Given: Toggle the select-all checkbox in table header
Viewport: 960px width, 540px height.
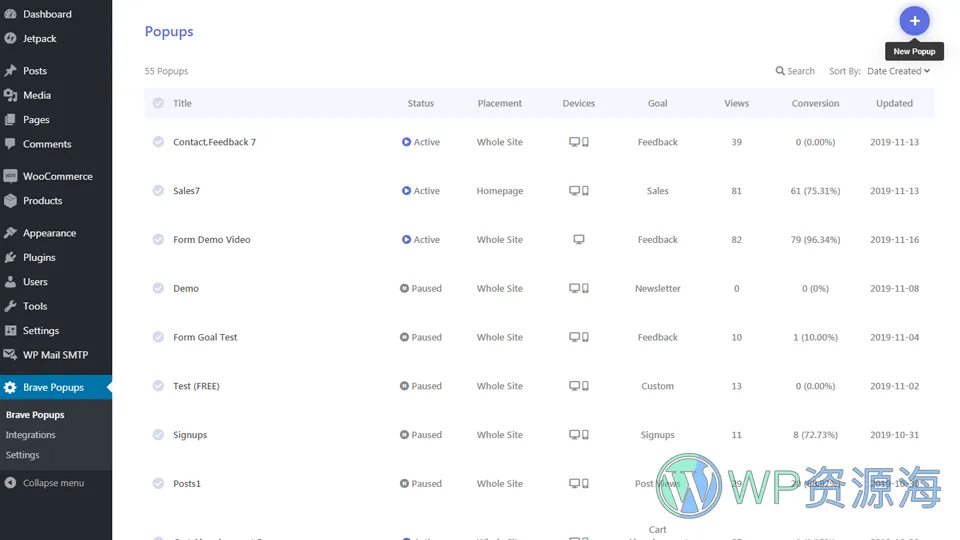Looking at the screenshot, I should tap(158, 103).
